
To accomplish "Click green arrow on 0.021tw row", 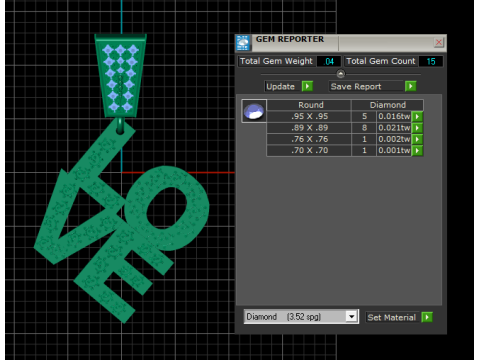I will click(x=417, y=128).
